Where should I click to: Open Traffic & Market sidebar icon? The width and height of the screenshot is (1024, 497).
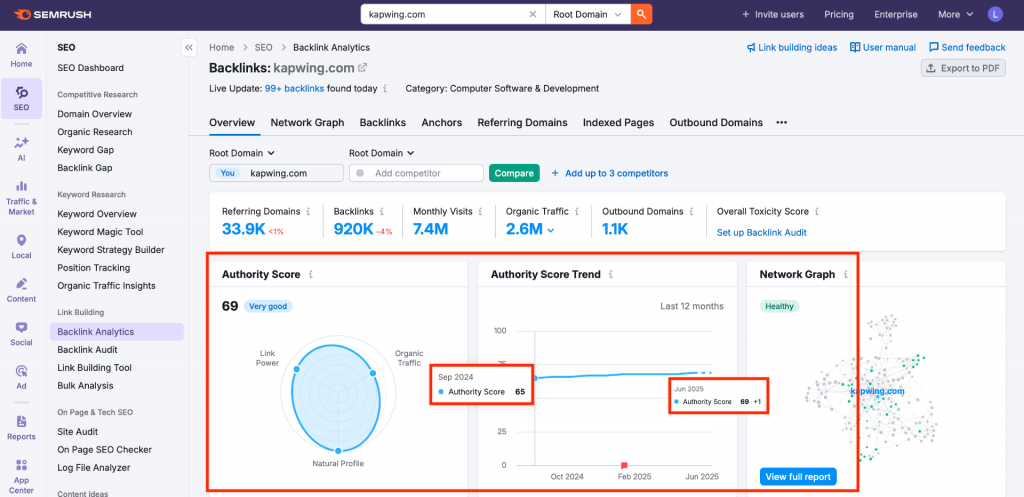tap(22, 197)
